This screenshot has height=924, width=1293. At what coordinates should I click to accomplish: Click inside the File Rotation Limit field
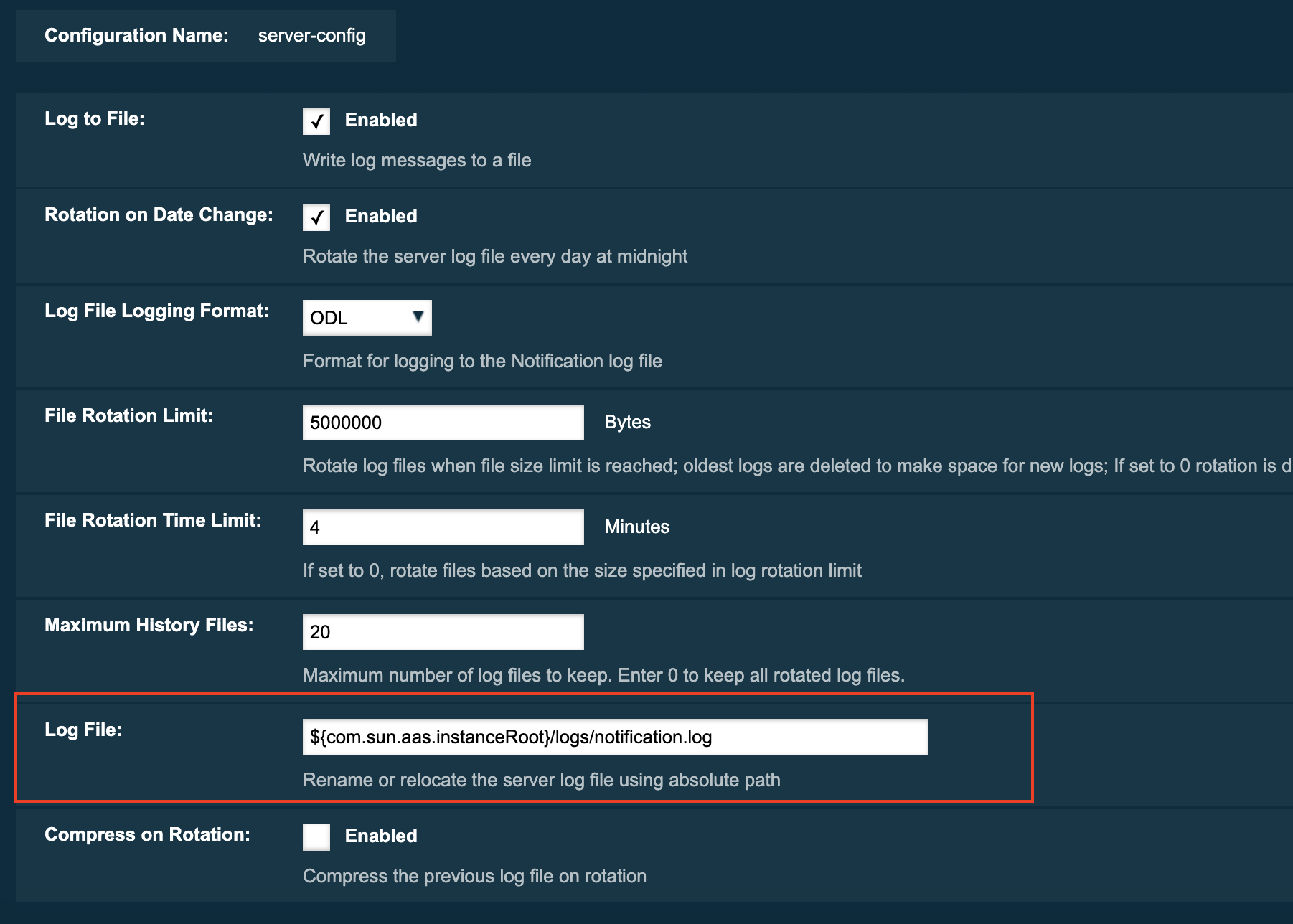(443, 423)
